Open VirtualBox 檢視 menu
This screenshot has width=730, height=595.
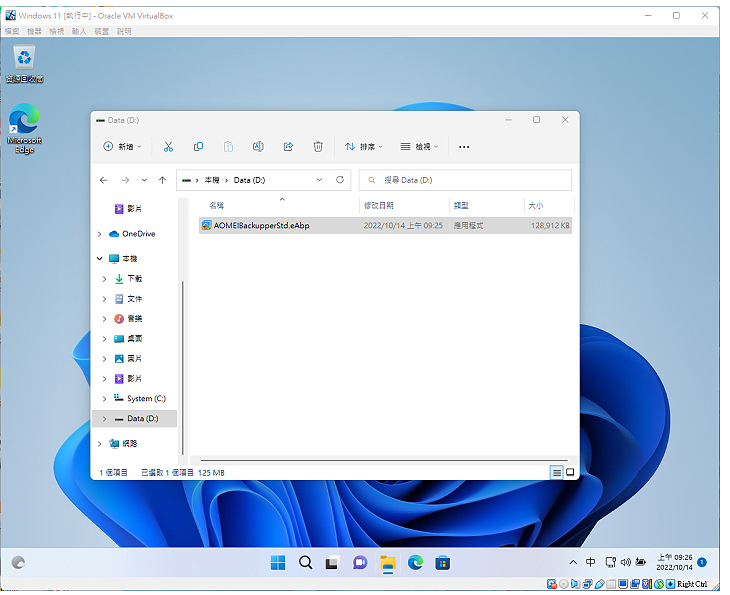[57, 31]
